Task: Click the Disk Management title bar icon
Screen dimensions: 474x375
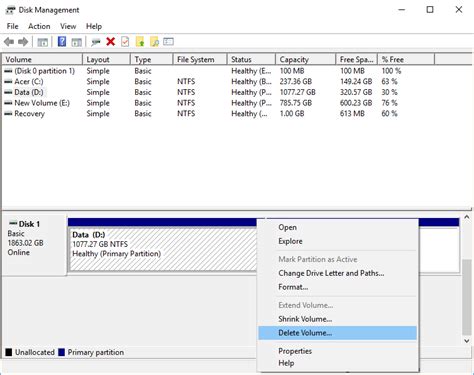Action: pyautogui.click(x=10, y=10)
